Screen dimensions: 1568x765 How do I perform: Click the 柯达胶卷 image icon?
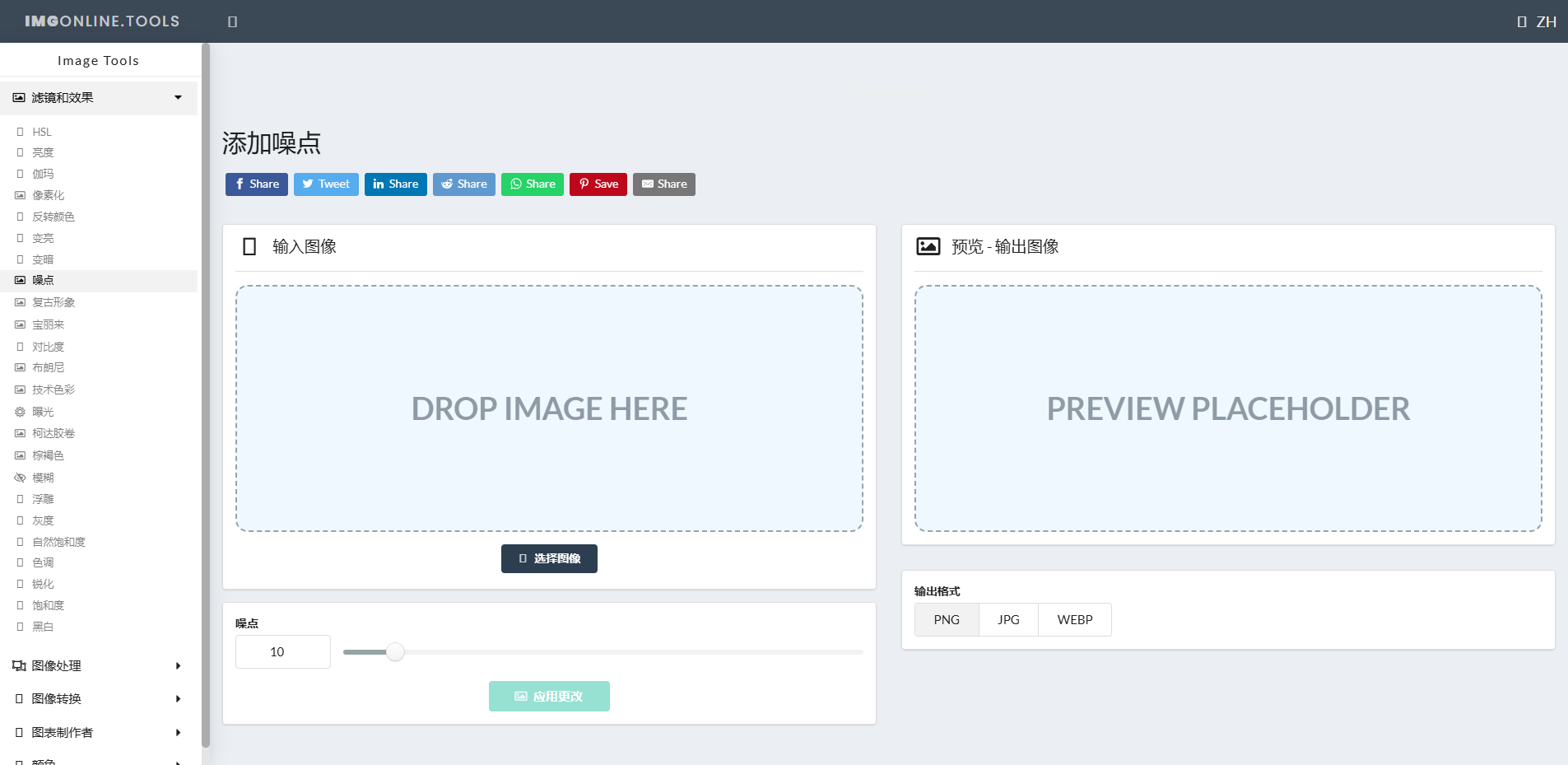(x=20, y=433)
